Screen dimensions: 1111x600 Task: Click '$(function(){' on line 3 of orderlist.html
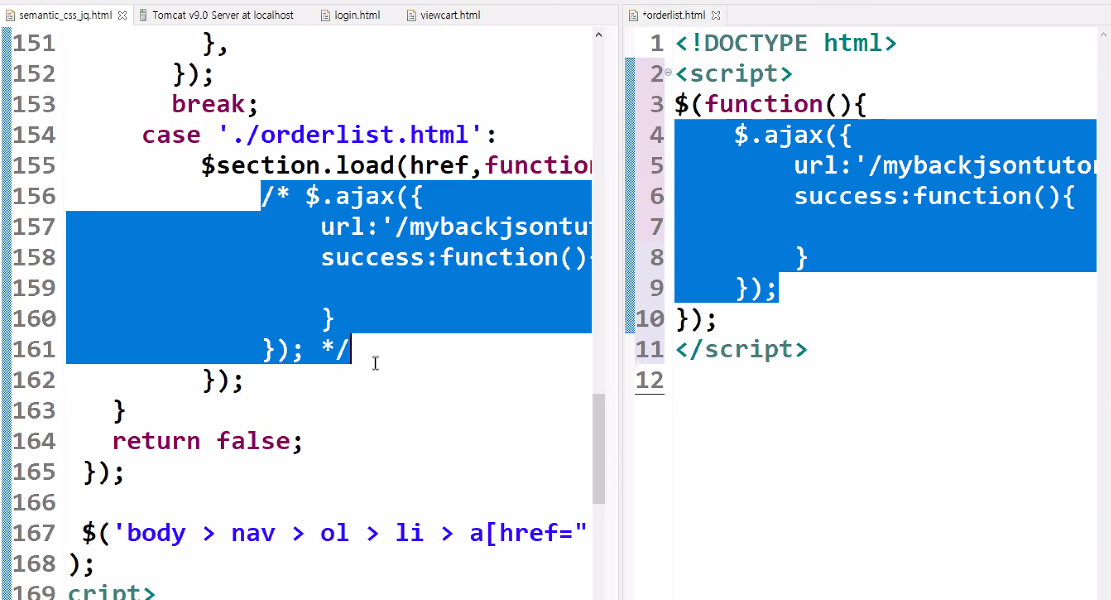771,104
